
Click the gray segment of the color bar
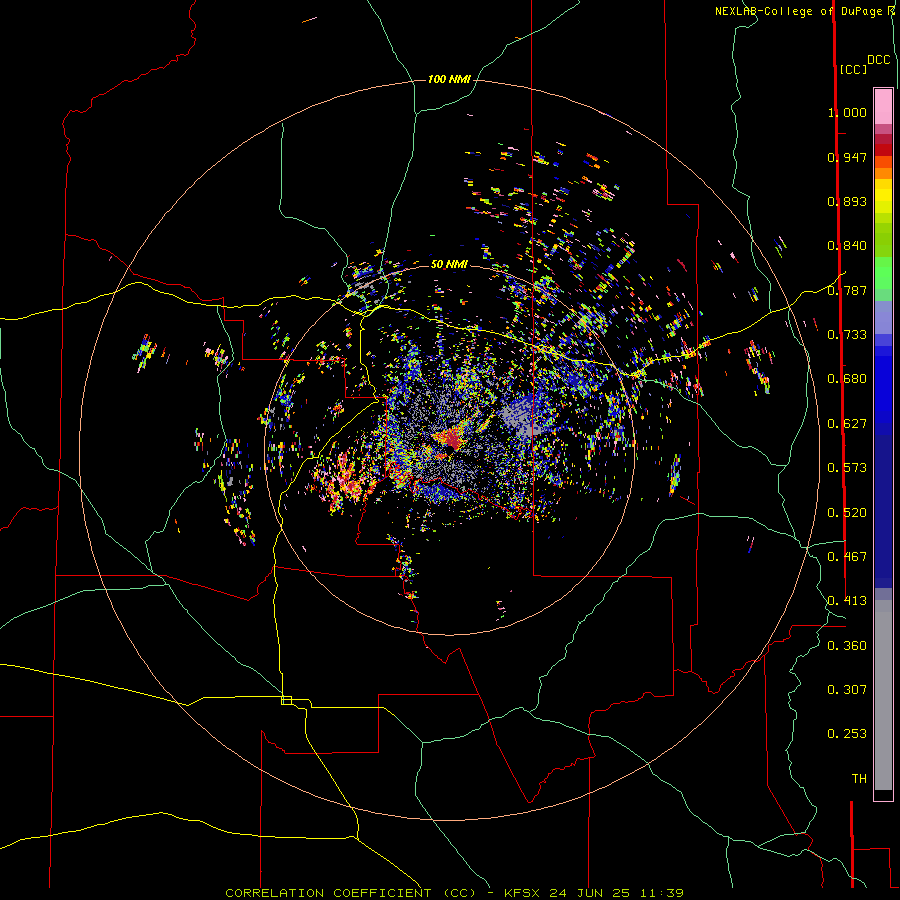(x=883, y=695)
